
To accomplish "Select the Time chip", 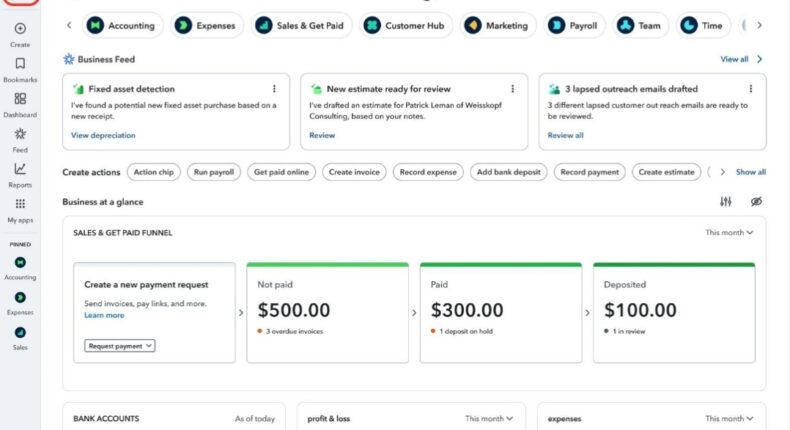I will coord(703,25).
